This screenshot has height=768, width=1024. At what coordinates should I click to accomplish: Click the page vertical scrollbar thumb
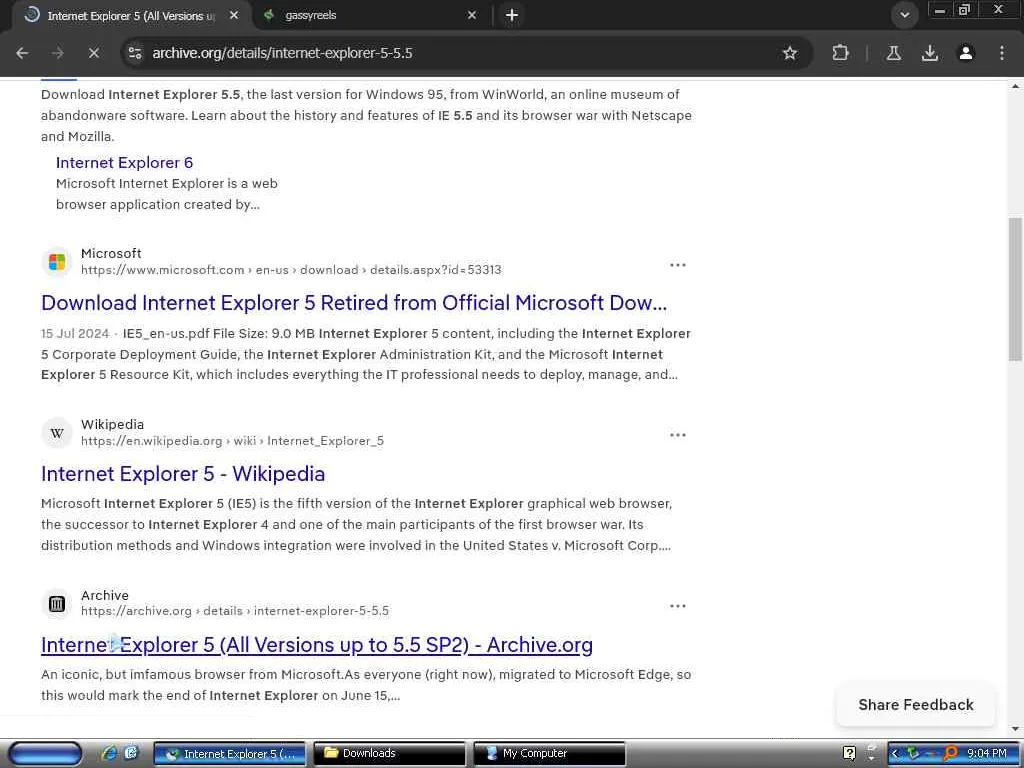pos(1015,289)
